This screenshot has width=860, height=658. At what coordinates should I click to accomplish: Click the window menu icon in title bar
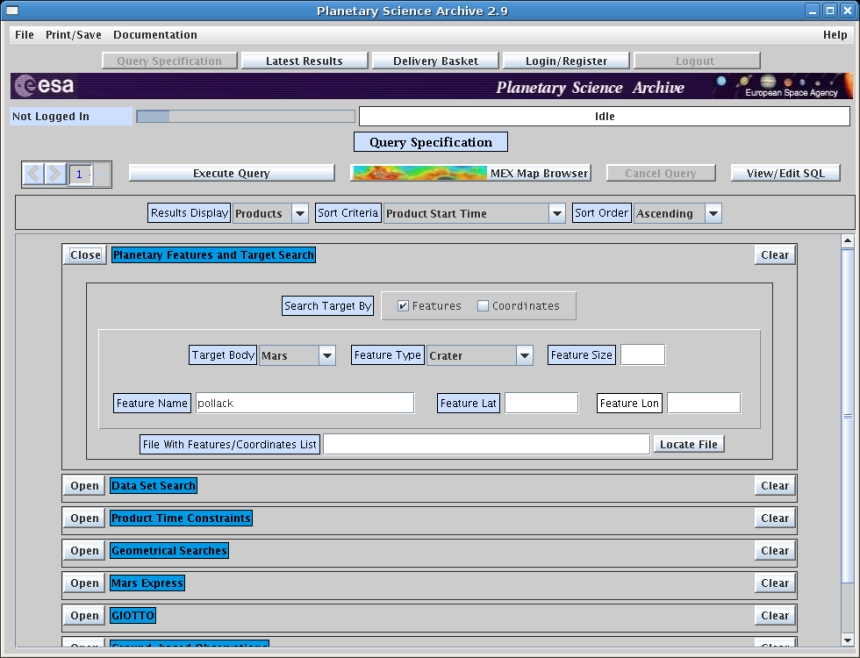[12, 10]
